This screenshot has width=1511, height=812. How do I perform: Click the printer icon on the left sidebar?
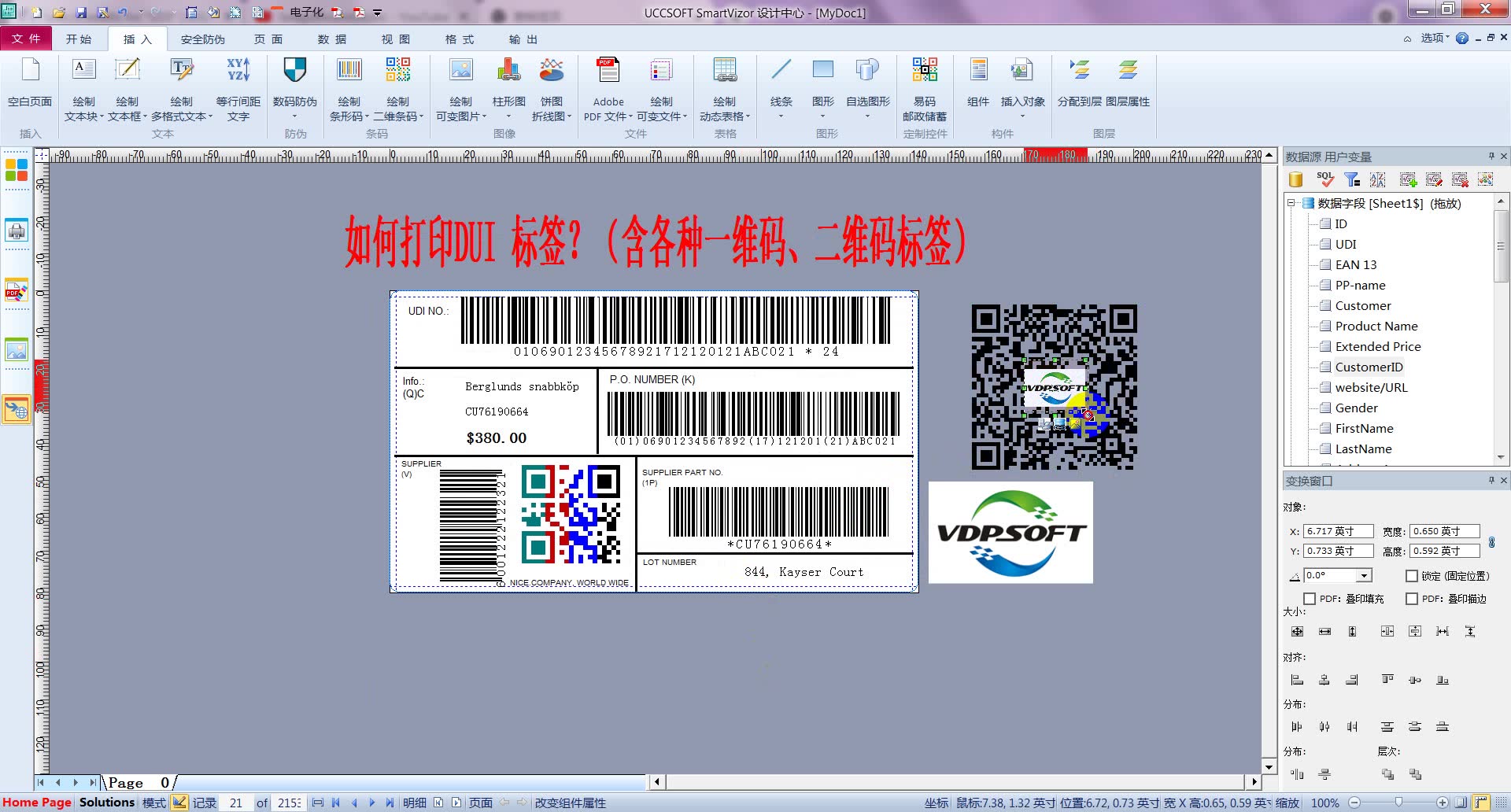pos(17,231)
